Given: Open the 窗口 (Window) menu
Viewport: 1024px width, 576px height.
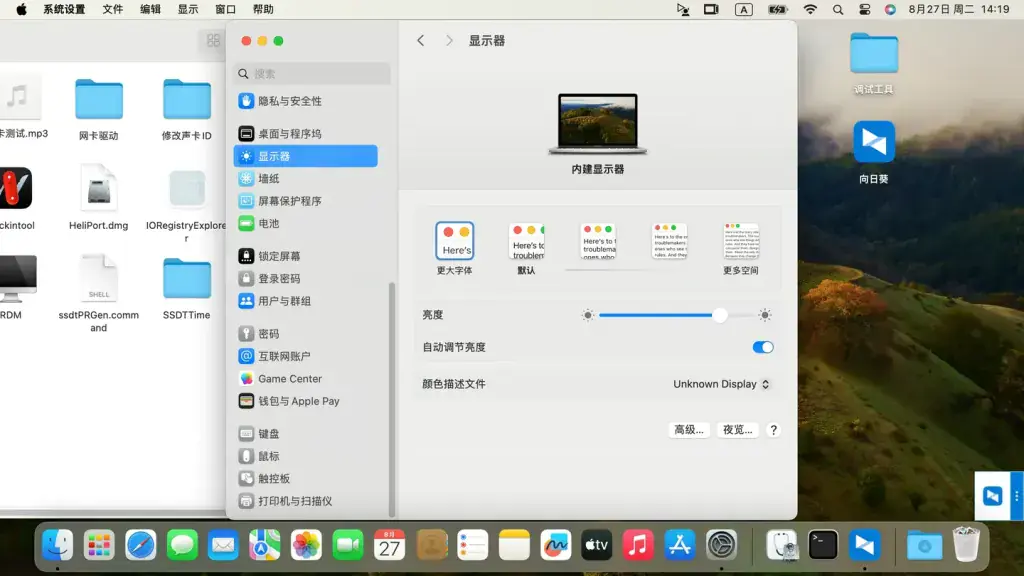Looking at the screenshot, I should 225,9.
